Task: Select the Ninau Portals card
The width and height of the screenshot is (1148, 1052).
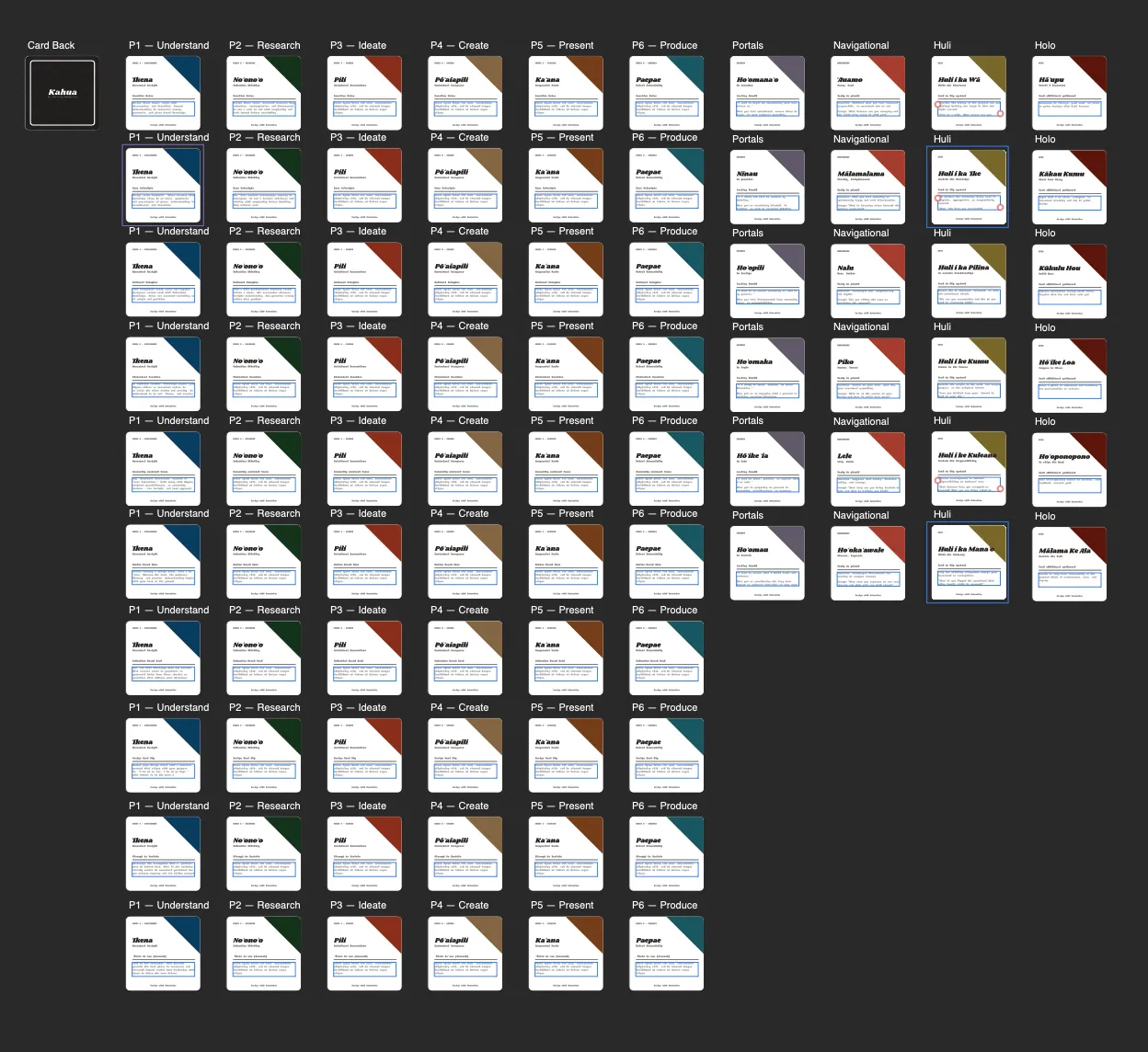Action: [x=767, y=187]
